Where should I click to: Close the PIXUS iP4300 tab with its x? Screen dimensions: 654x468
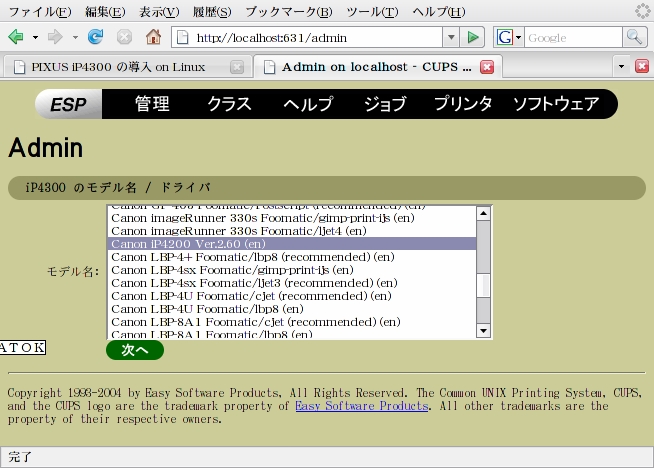[x=237, y=67]
